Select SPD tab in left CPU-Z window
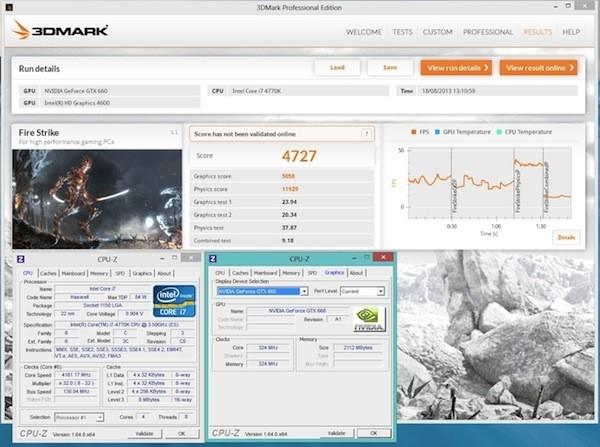The height and width of the screenshot is (447, 600). 120,273
